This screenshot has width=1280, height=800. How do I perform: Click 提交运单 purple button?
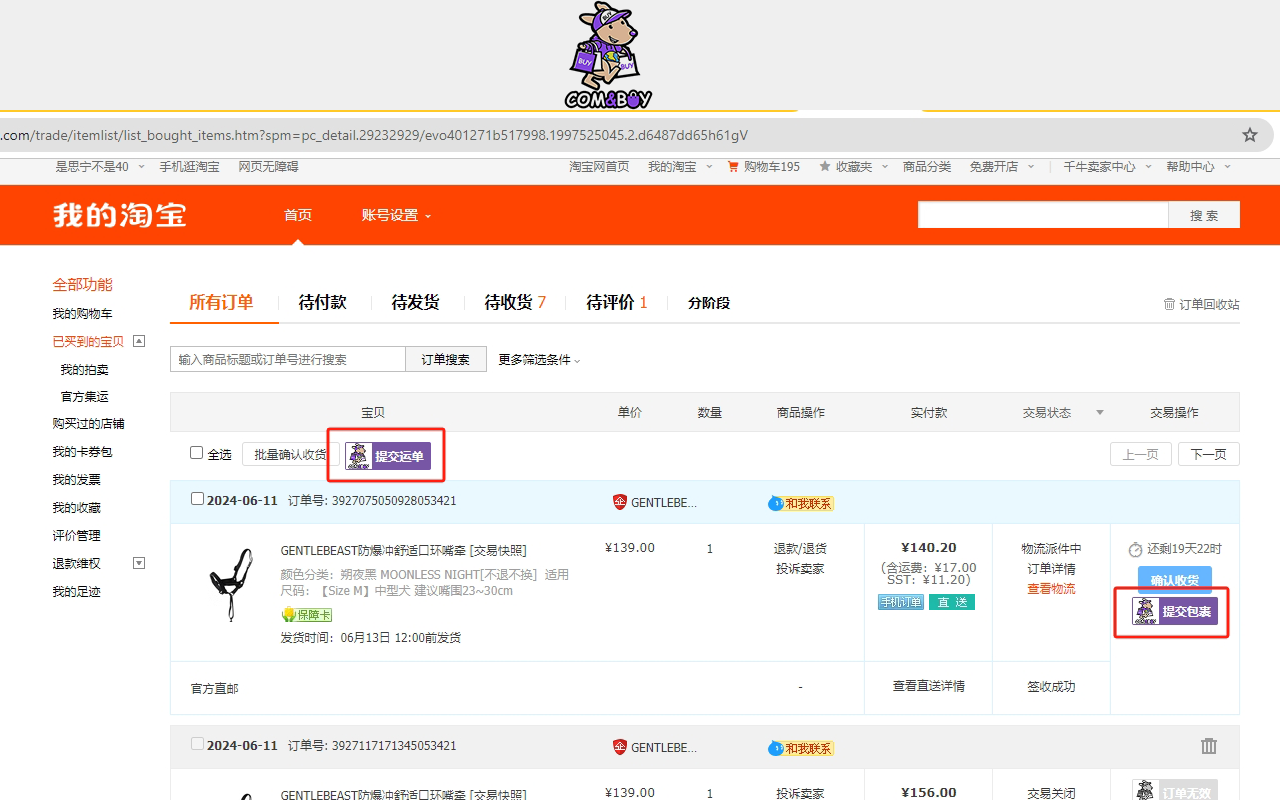[x=388, y=456]
